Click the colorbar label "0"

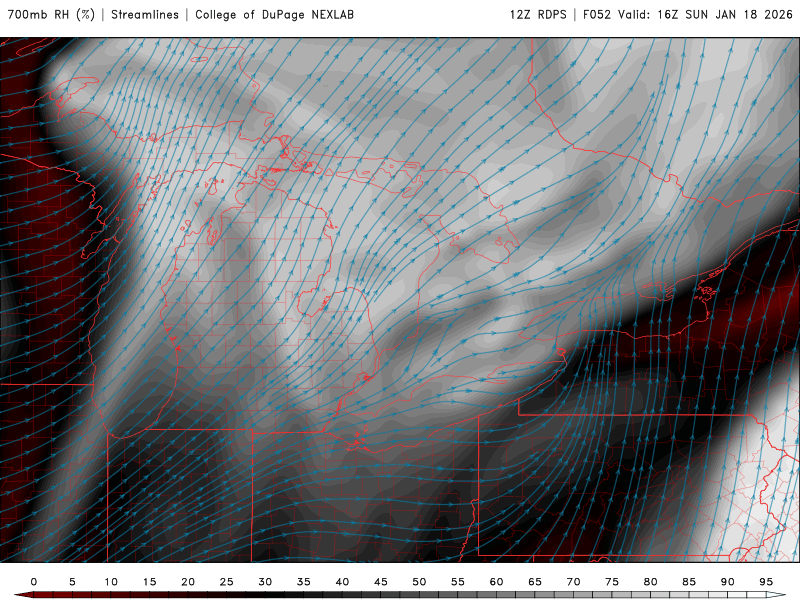34,582
